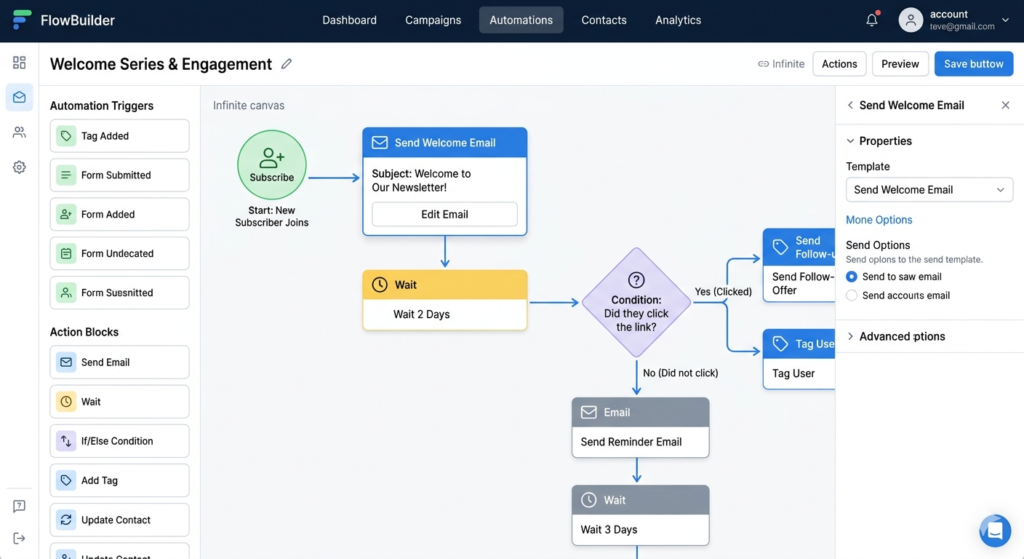
Task: Select the Send to saw email option
Action: 852,277
